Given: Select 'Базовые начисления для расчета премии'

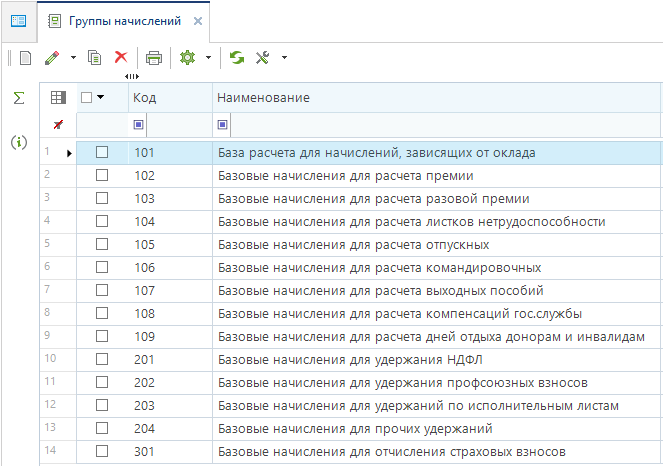Looking at the screenshot, I should pos(345,175).
